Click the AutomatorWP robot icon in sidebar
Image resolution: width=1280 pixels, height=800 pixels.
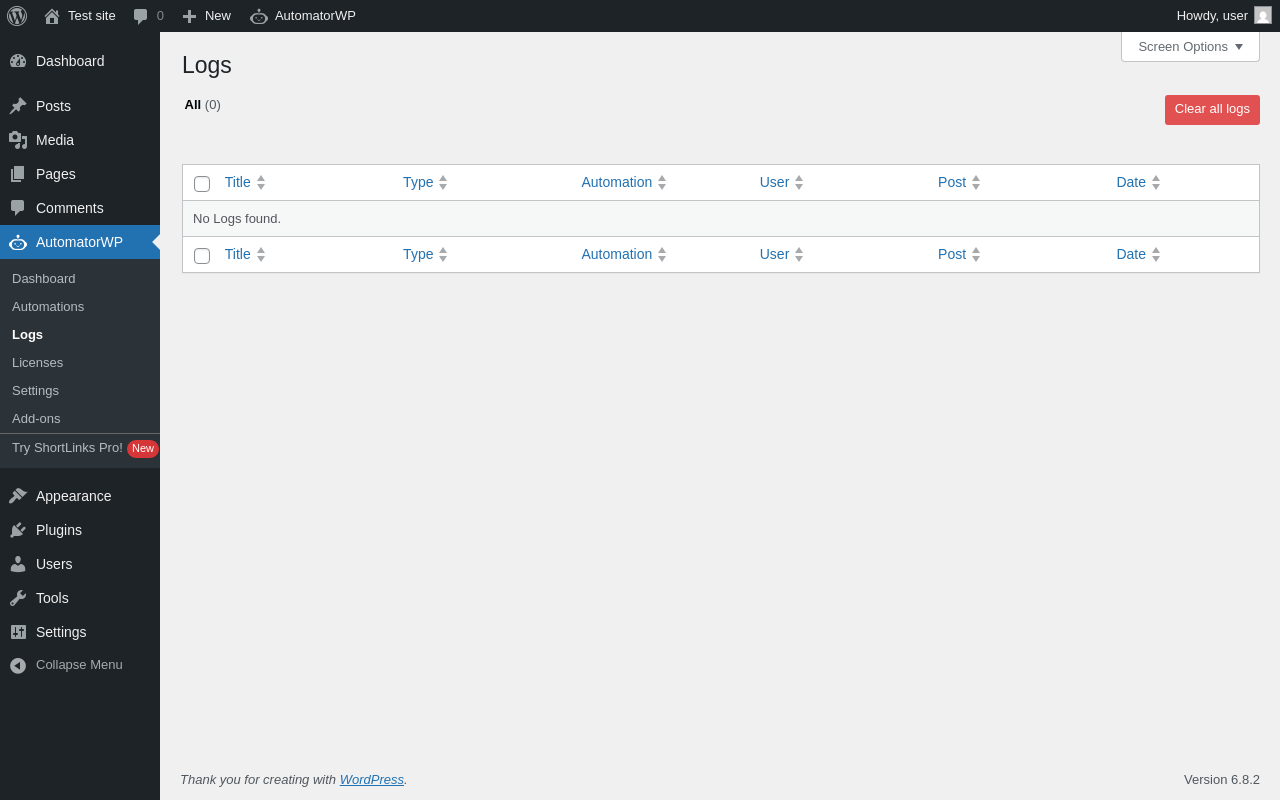18,242
